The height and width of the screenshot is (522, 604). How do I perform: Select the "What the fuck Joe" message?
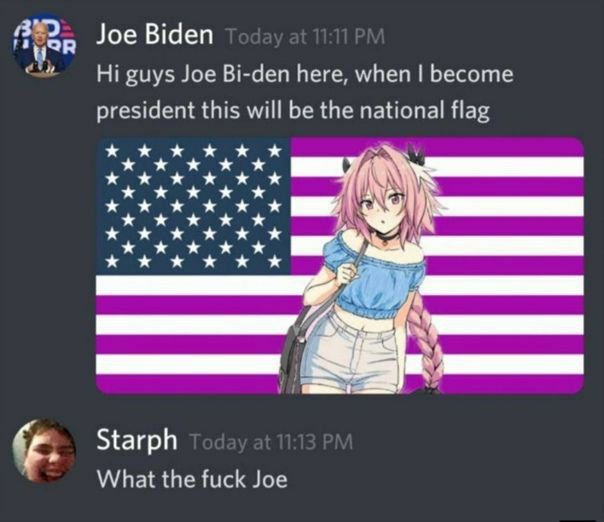tap(192, 479)
